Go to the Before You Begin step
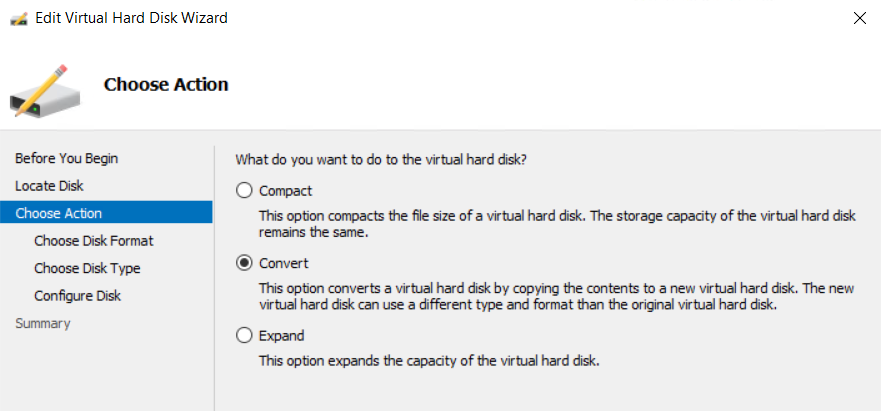The width and height of the screenshot is (881, 411). click(66, 159)
